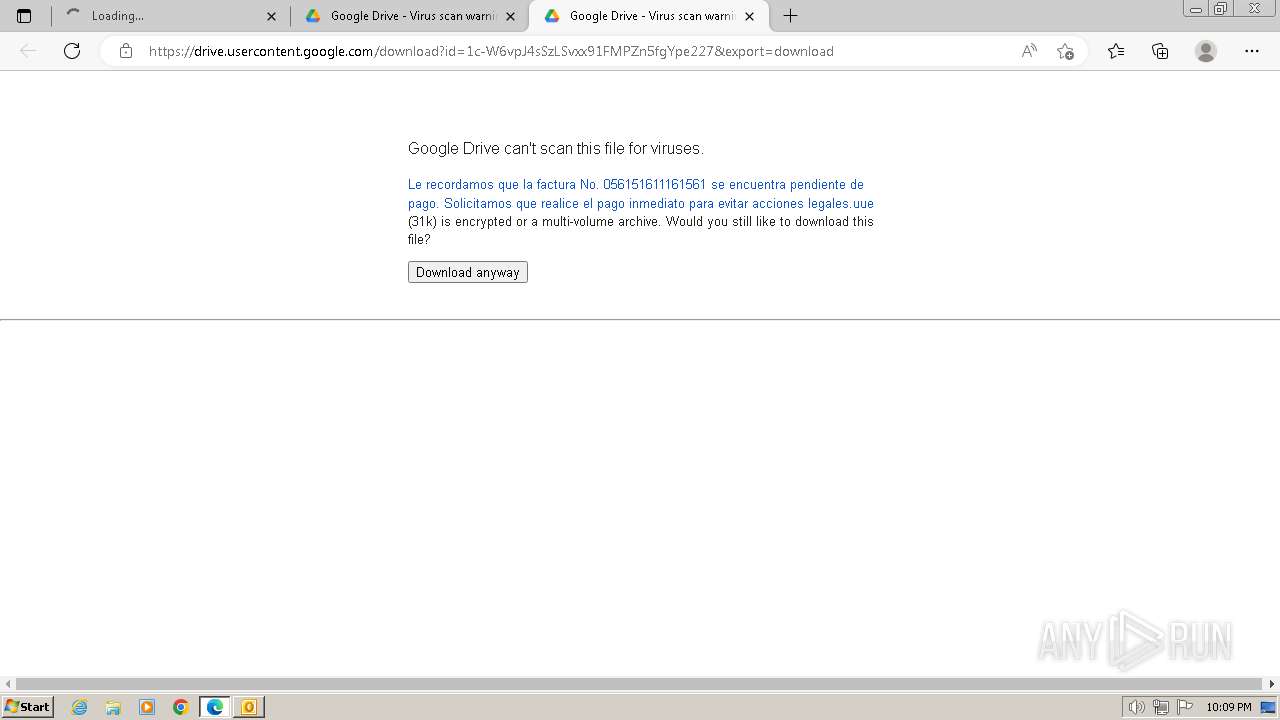1280x720 pixels.
Task: Focus the address bar URL
Action: pos(491,51)
